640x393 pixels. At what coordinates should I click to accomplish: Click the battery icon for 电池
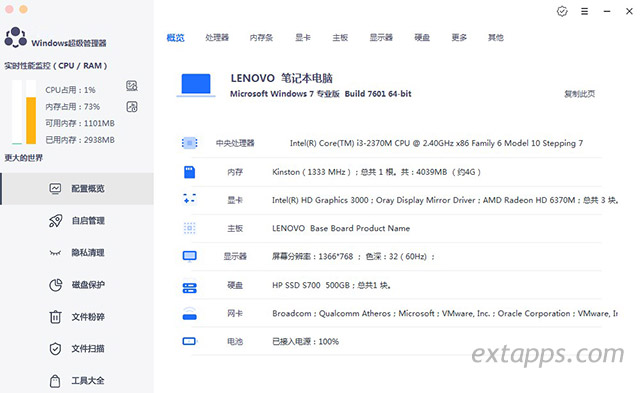pos(189,341)
